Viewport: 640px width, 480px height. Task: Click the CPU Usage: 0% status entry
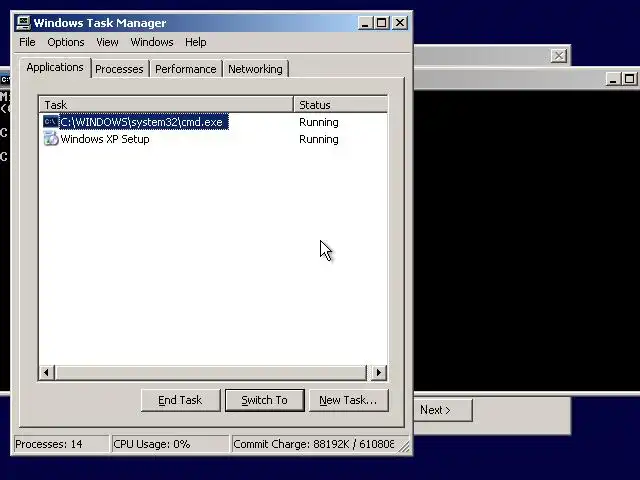click(x=170, y=444)
